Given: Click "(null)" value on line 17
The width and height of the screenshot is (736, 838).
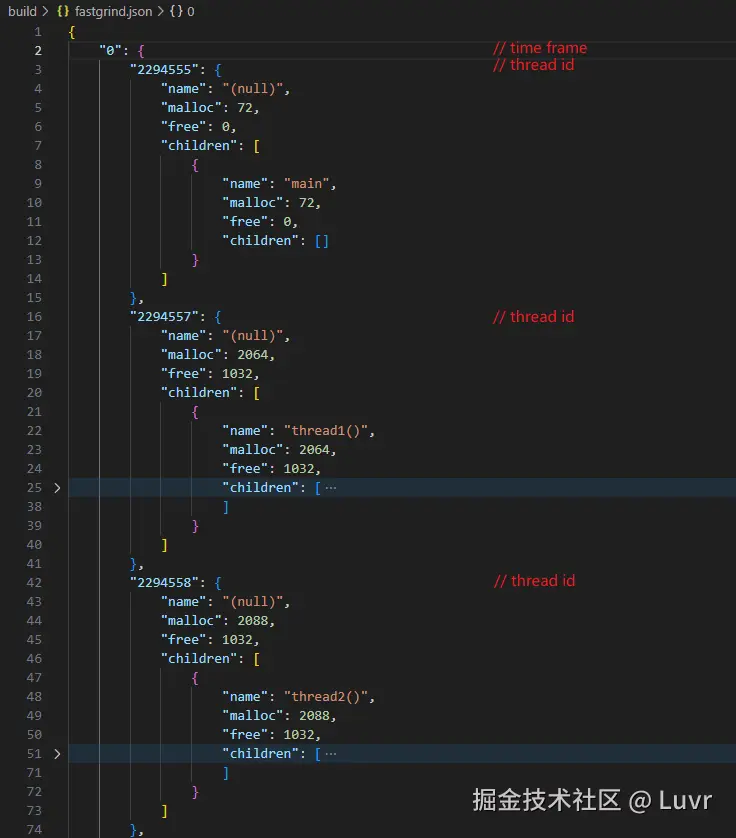Looking at the screenshot, I should tap(252, 336).
